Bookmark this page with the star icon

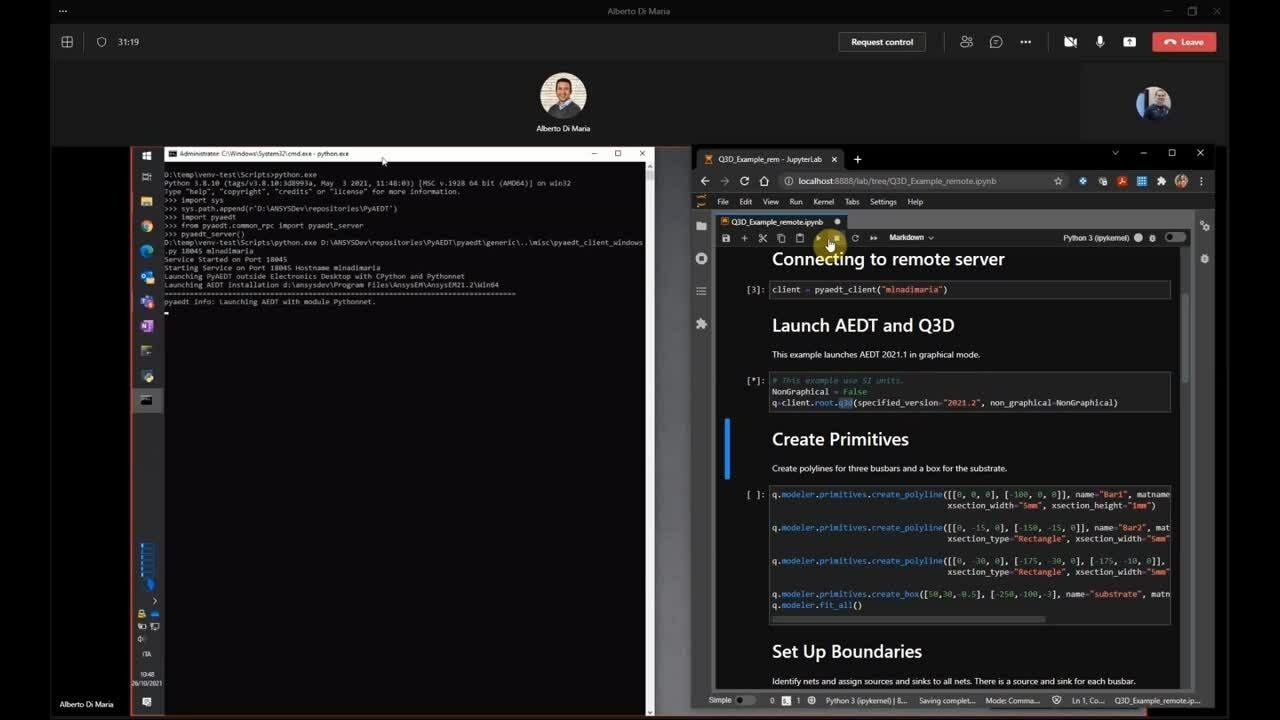point(1058,181)
